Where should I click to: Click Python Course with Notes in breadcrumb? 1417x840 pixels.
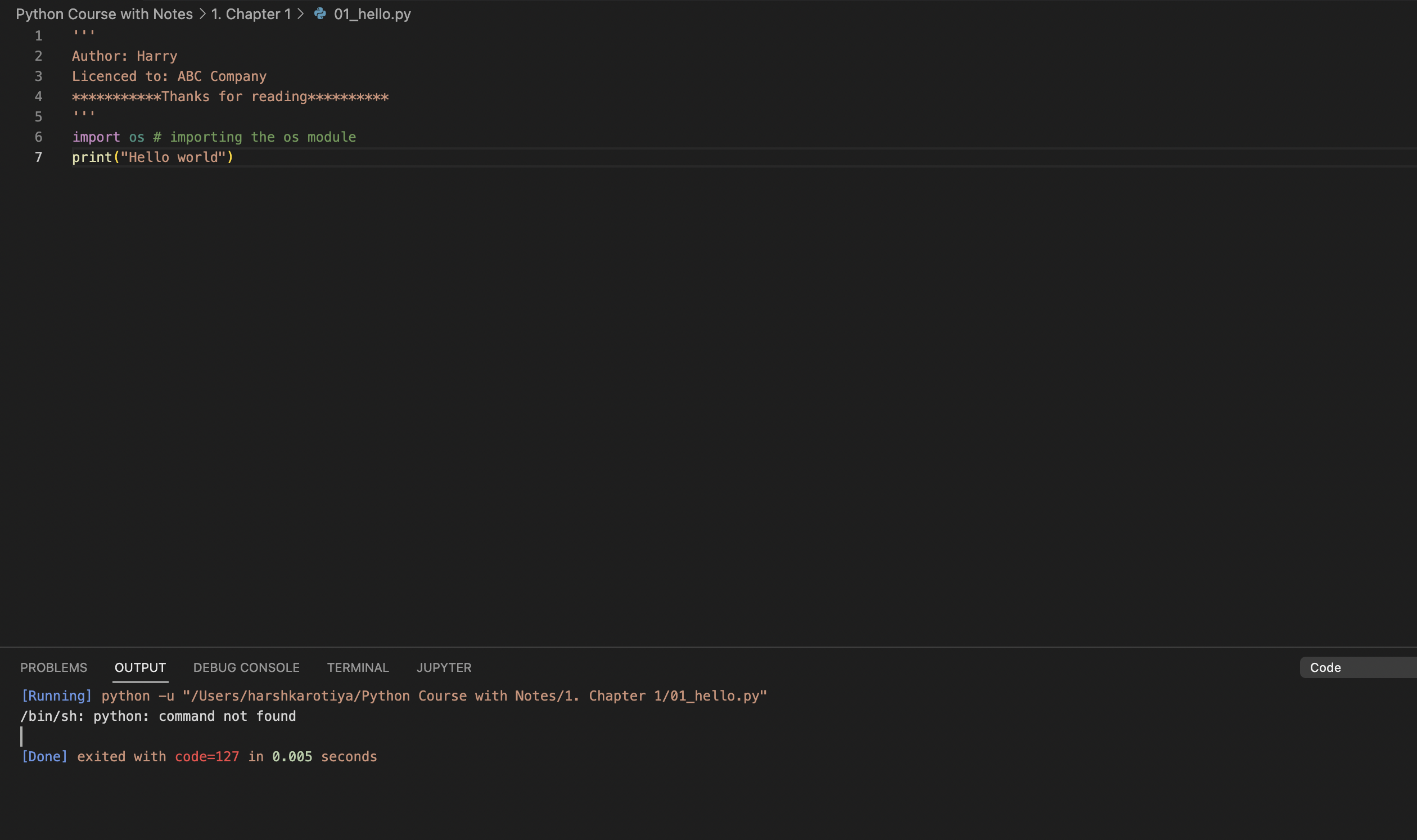[105, 13]
